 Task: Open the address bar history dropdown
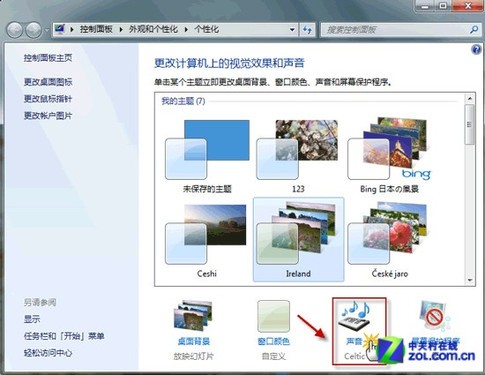coord(292,30)
